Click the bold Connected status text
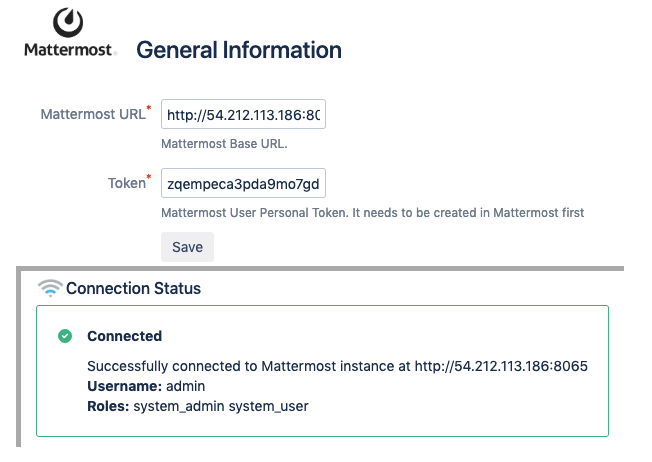652x462 pixels. click(124, 336)
